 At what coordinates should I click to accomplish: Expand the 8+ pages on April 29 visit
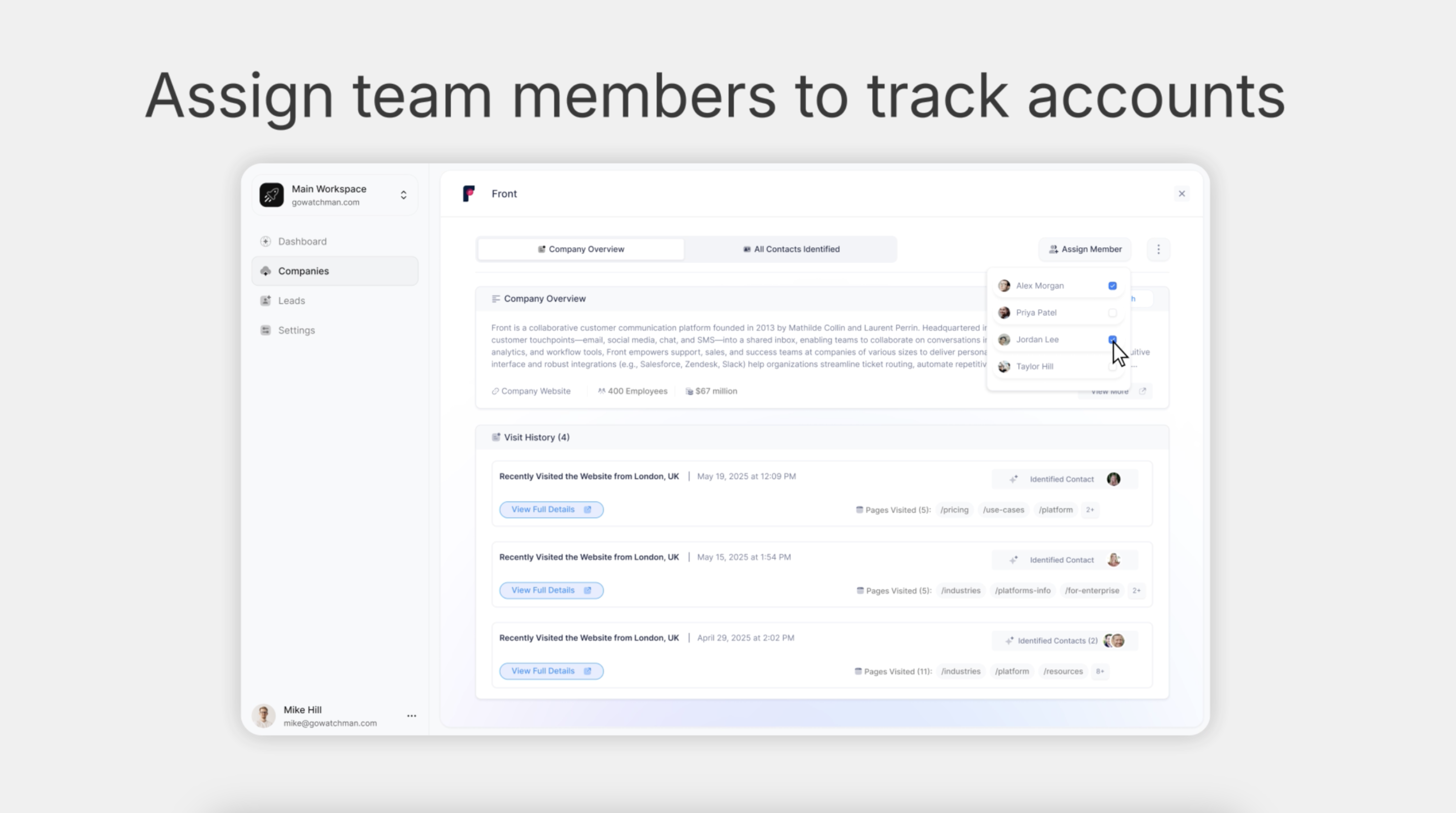click(1100, 671)
